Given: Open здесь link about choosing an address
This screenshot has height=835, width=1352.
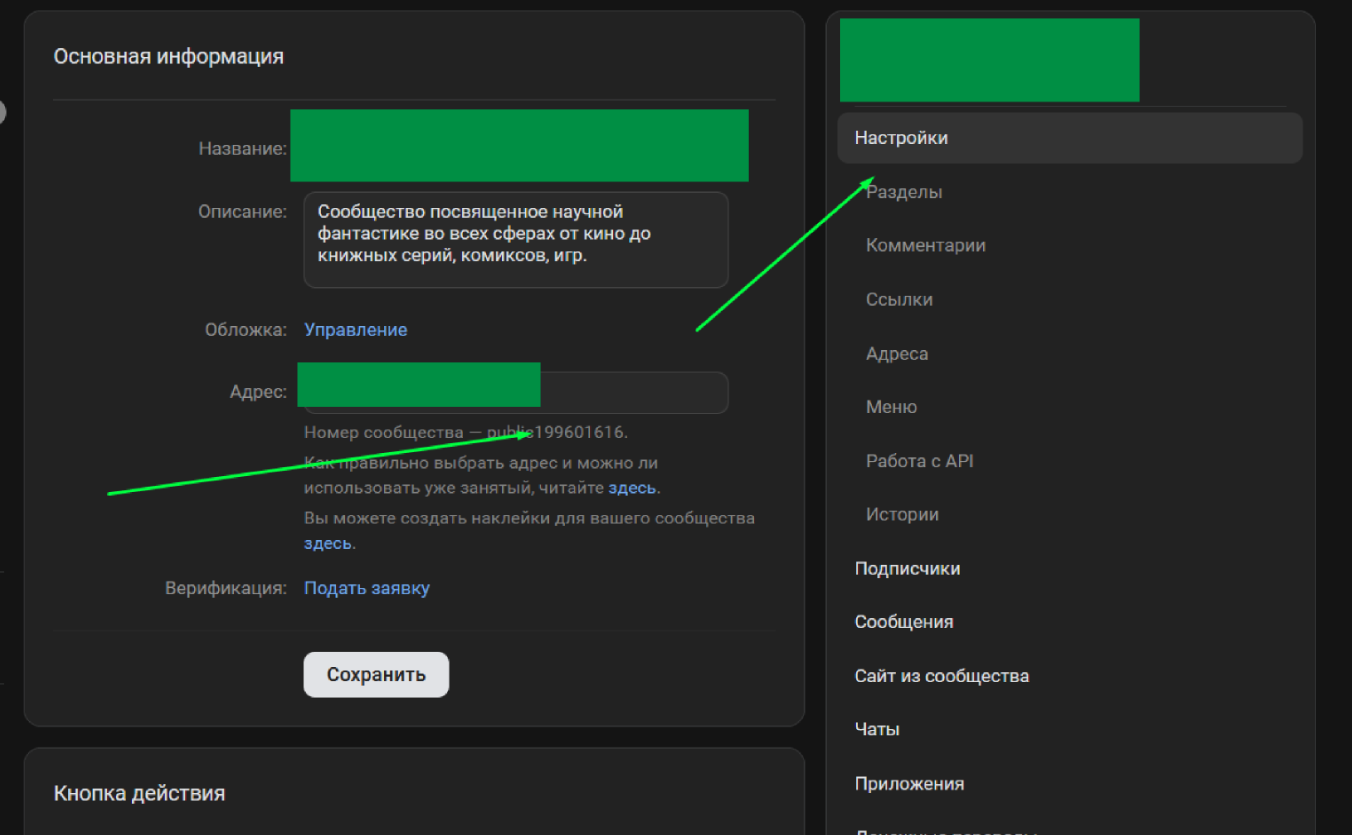Looking at the screenshot, I should [633, 488].
